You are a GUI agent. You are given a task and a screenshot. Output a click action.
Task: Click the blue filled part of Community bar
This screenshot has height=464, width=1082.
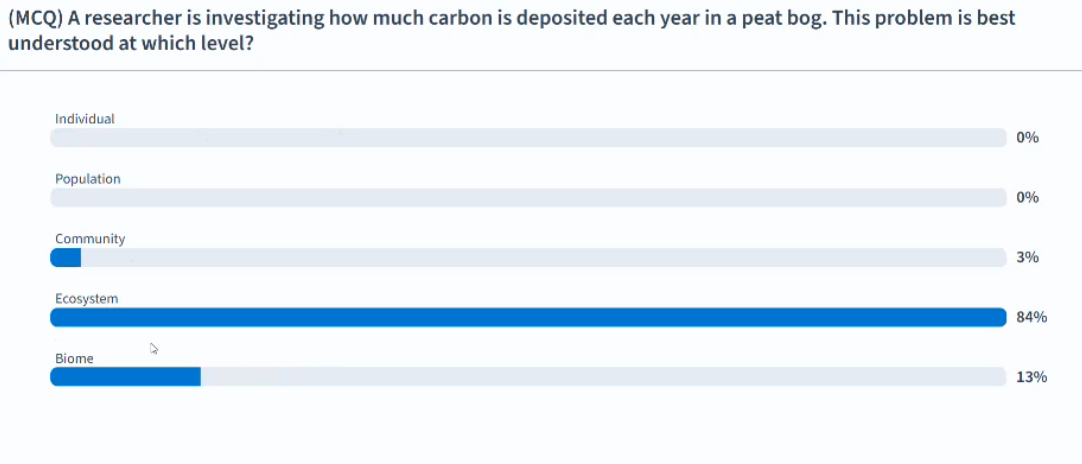66,258
